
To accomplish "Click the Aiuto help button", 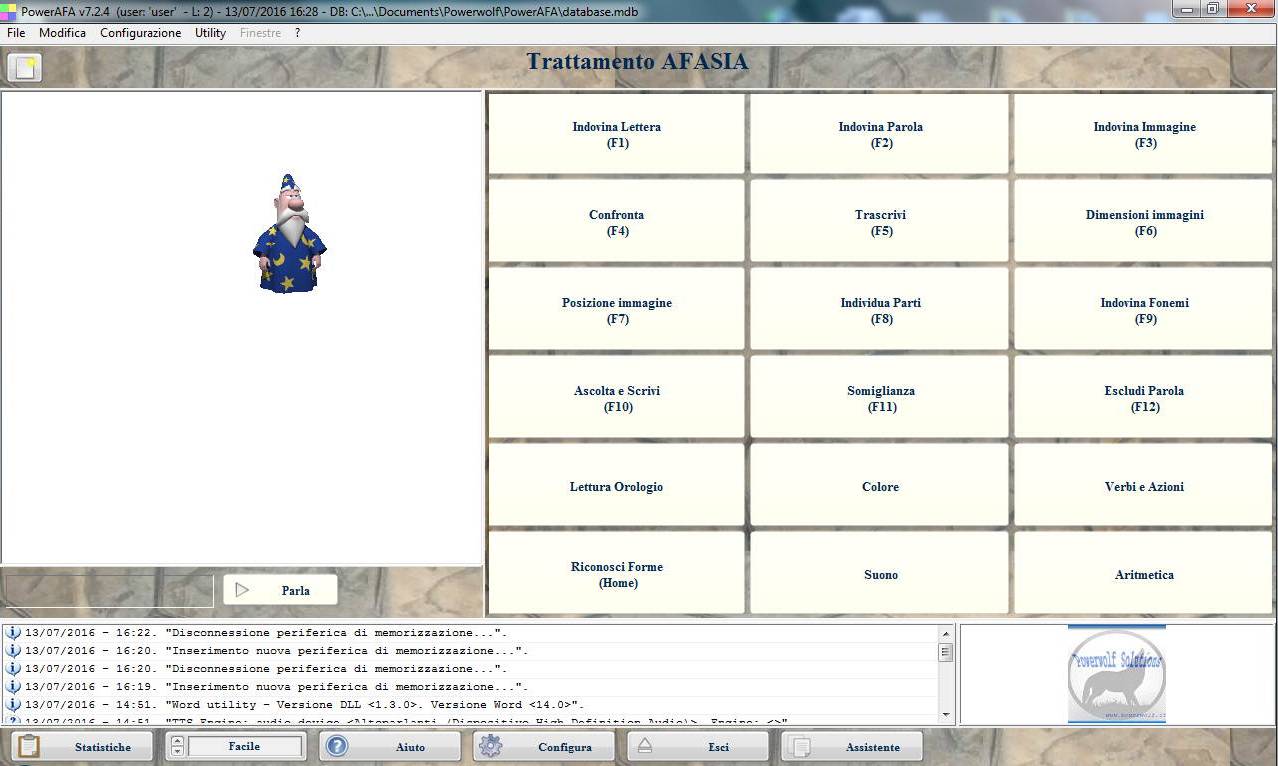I will [x=391, y=746].
